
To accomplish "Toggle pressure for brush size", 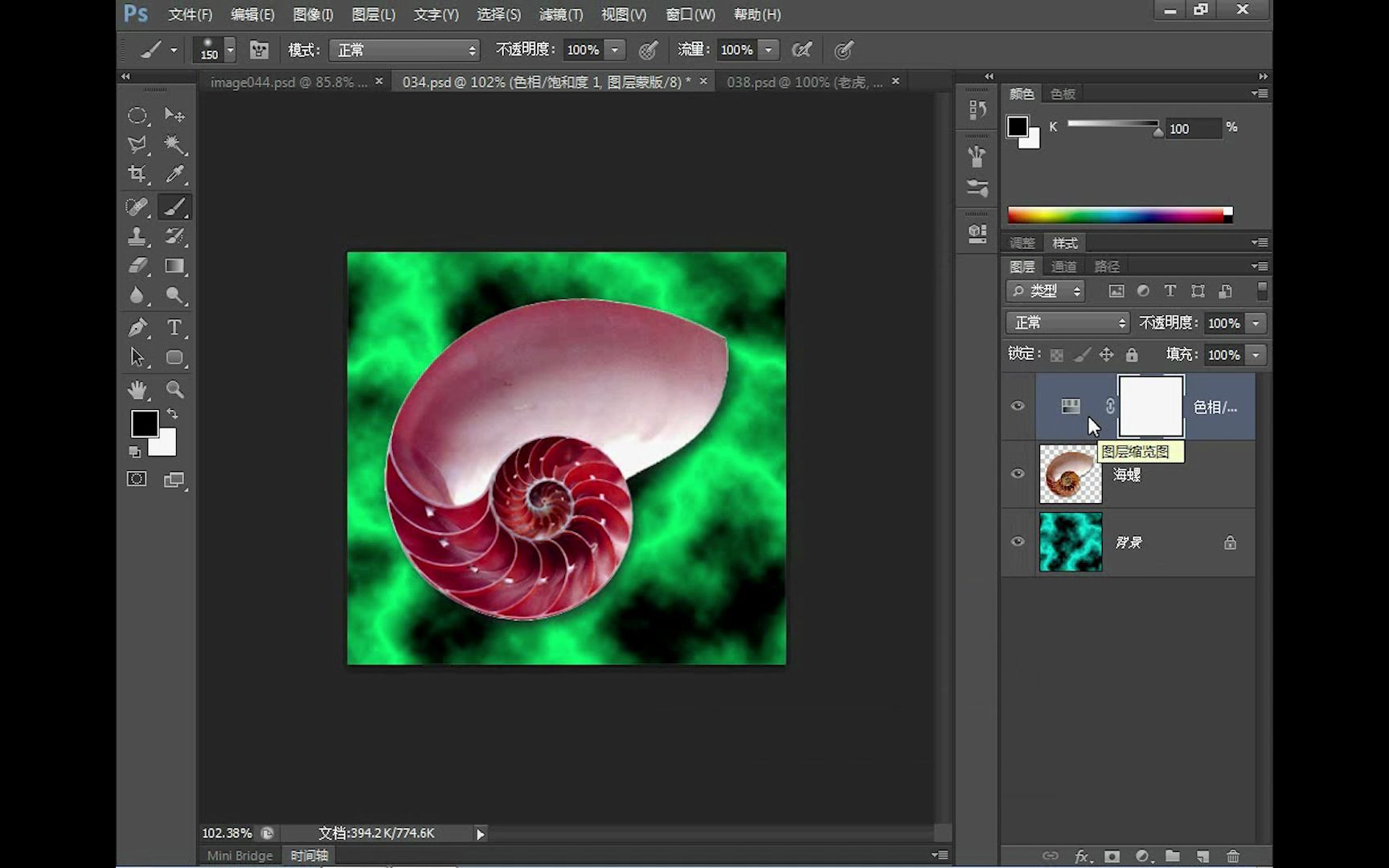I will click(x=843, y=51).
